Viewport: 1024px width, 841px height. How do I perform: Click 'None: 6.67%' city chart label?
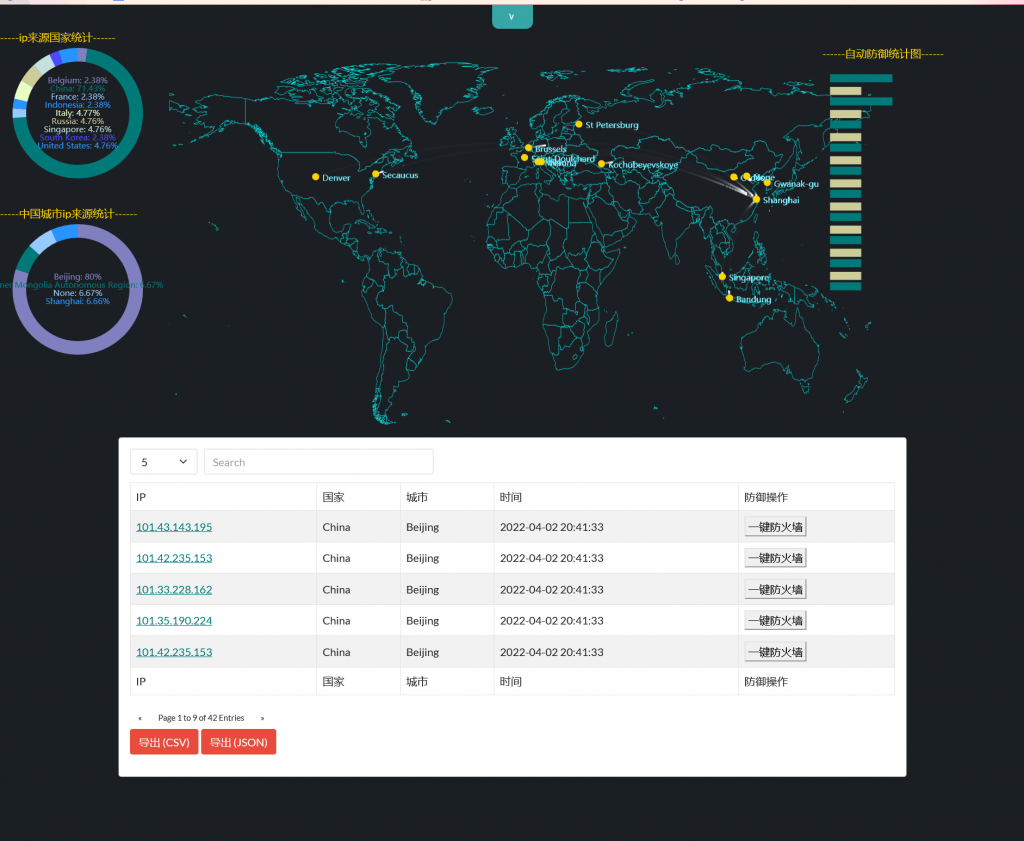(78, 293)
